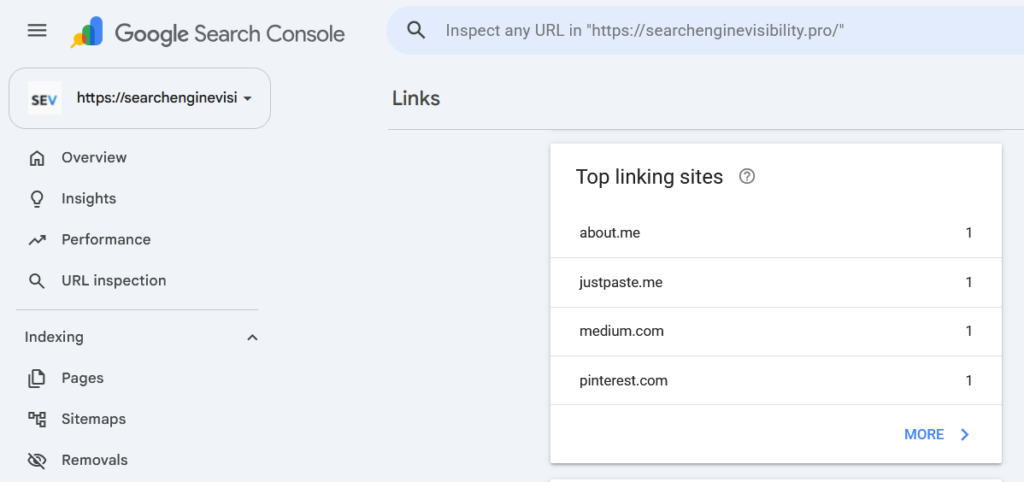The height and width of the screenshot is (482, 1024).
Task: Click the Pages document icon
Action: coord(37,378)
